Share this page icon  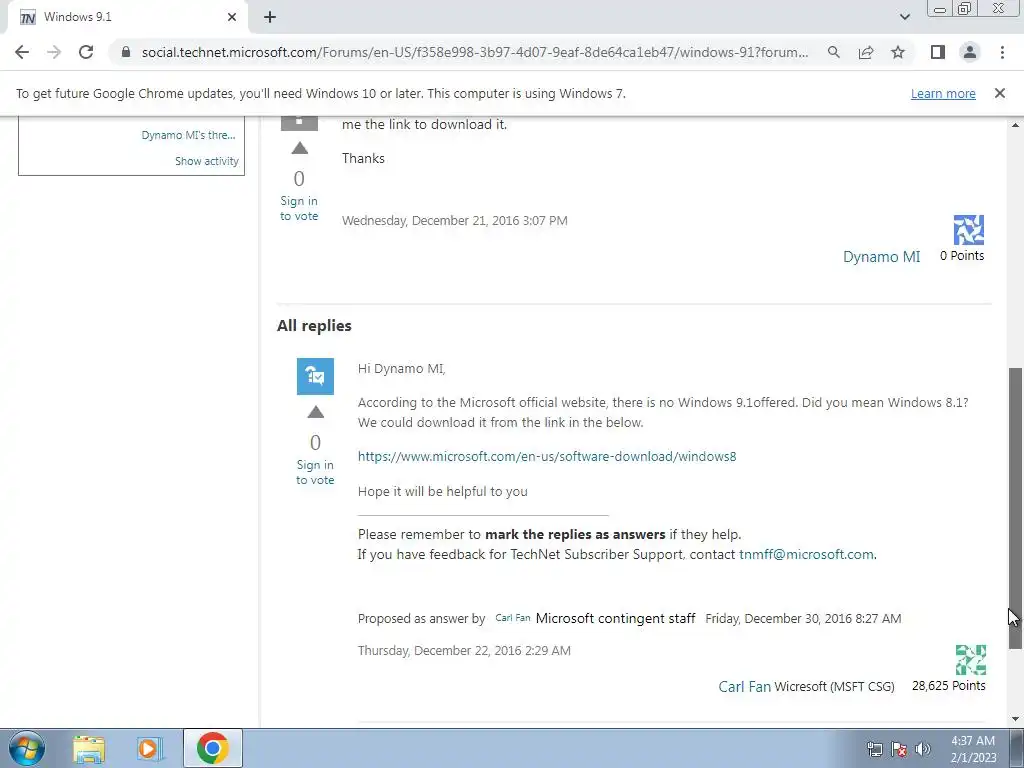(x=866, y=52)
